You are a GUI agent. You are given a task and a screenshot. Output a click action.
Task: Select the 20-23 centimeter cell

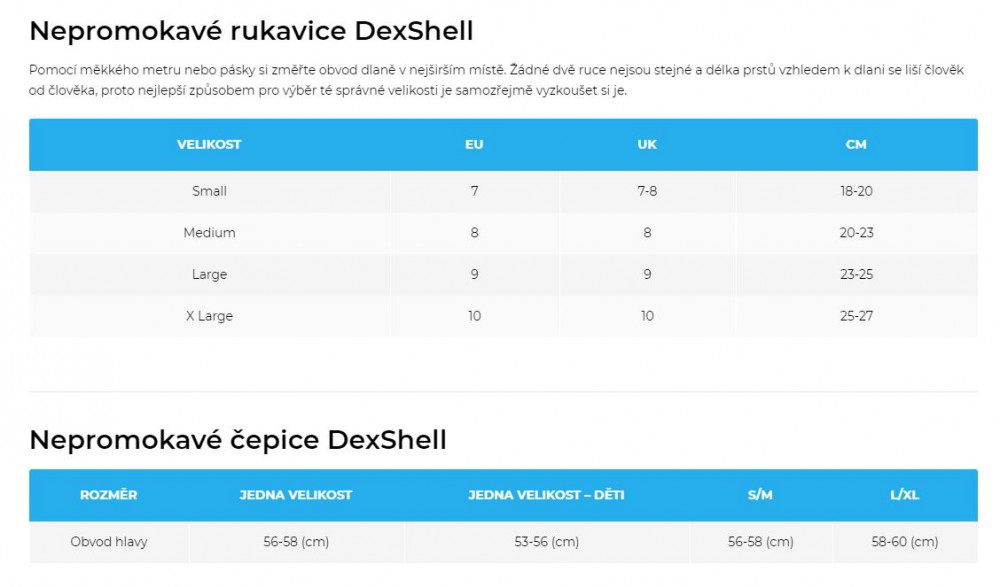click(x=856, y=233)
